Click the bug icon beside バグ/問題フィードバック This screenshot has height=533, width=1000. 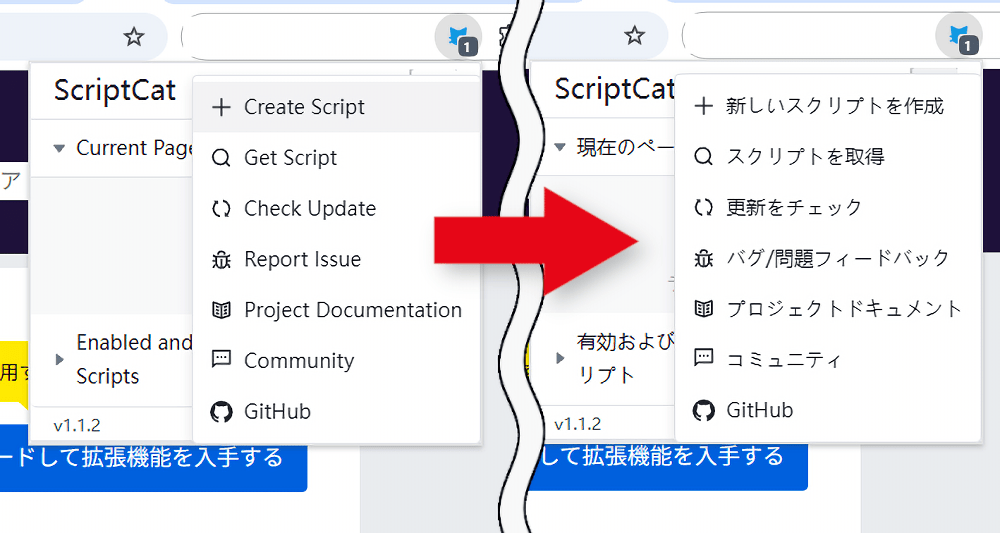(703, 258)
